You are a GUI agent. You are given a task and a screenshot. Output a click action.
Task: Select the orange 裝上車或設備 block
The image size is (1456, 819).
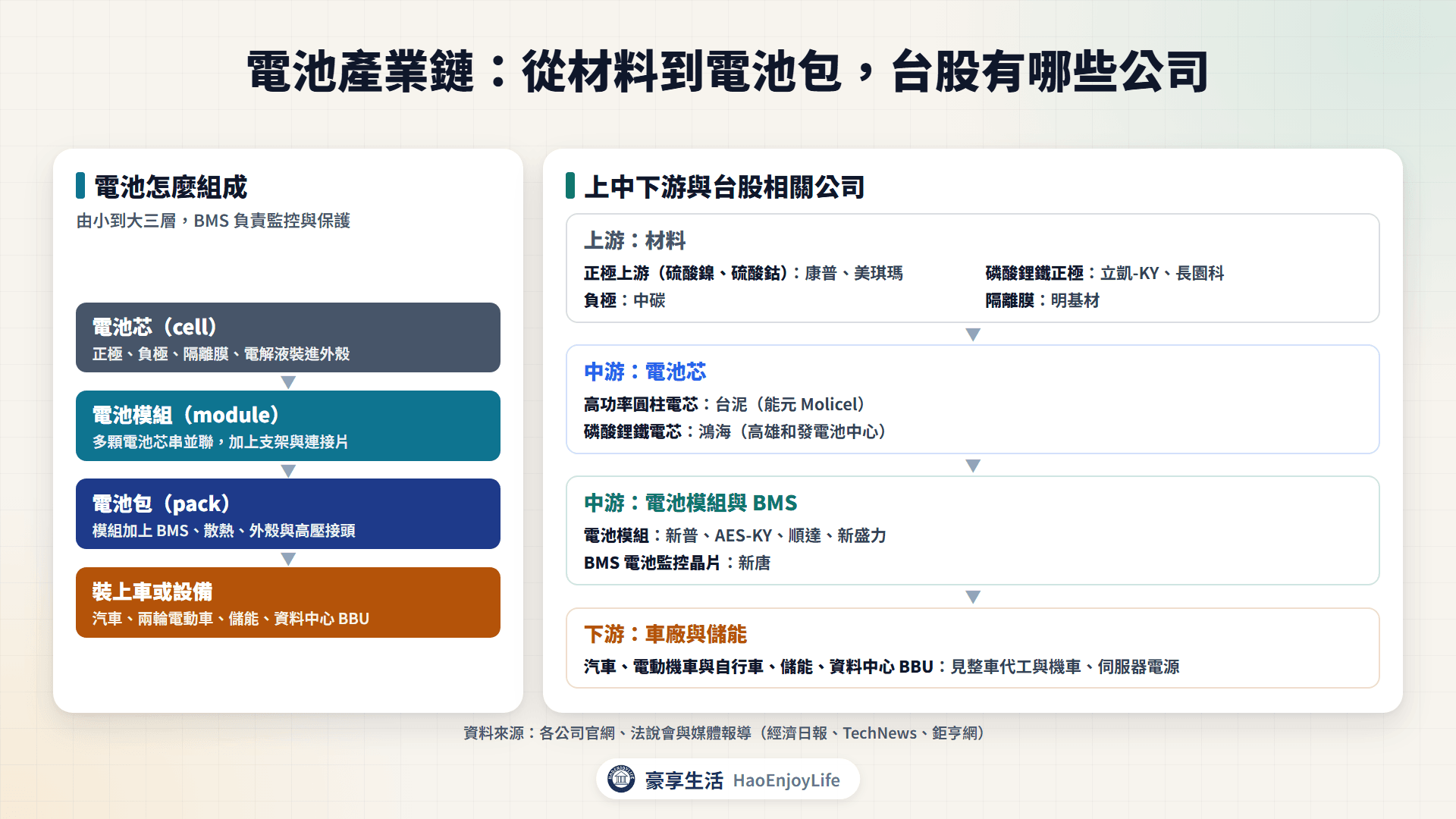coord(288,602)
